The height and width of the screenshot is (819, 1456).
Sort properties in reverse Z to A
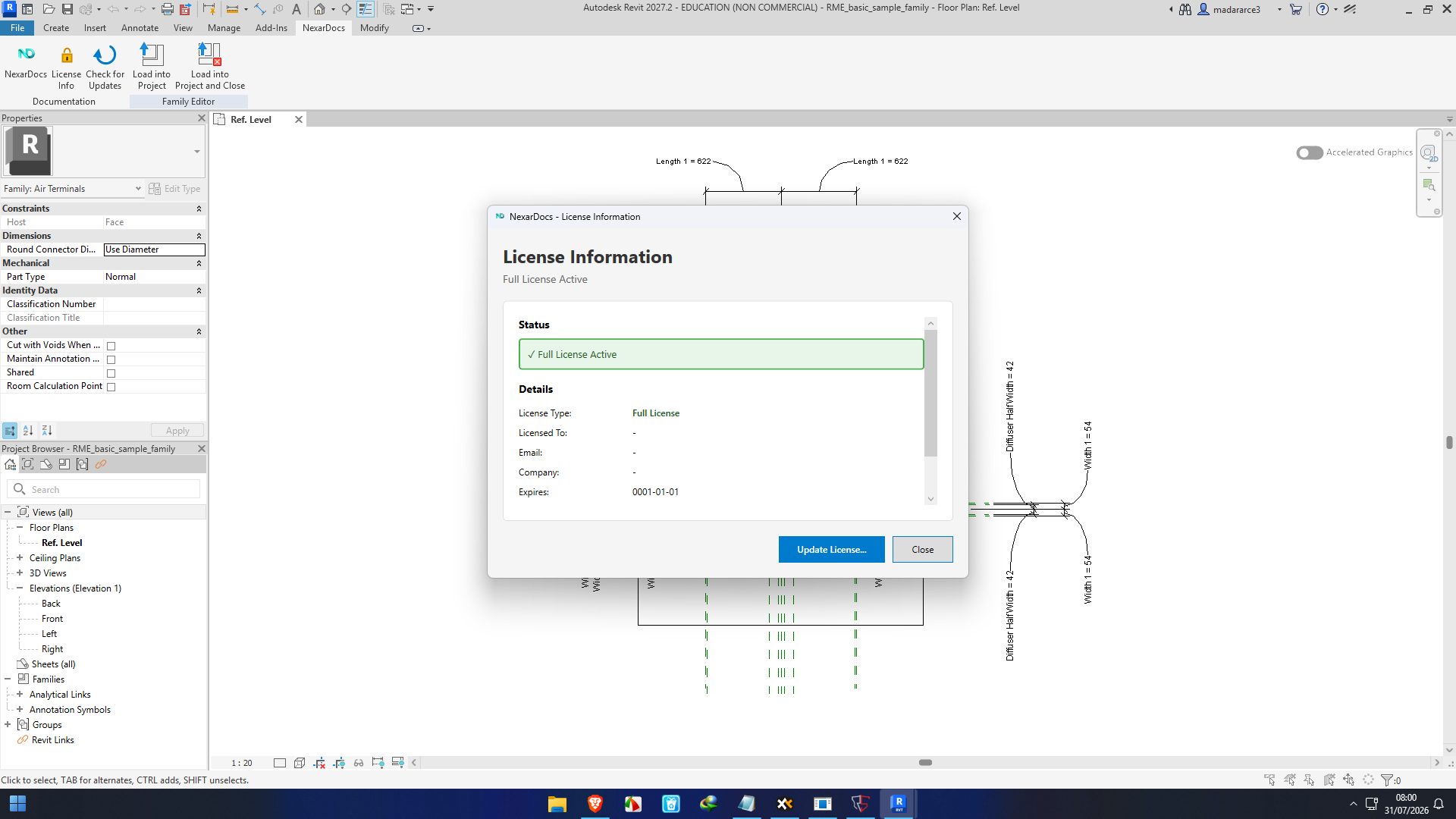coord(47,431)
